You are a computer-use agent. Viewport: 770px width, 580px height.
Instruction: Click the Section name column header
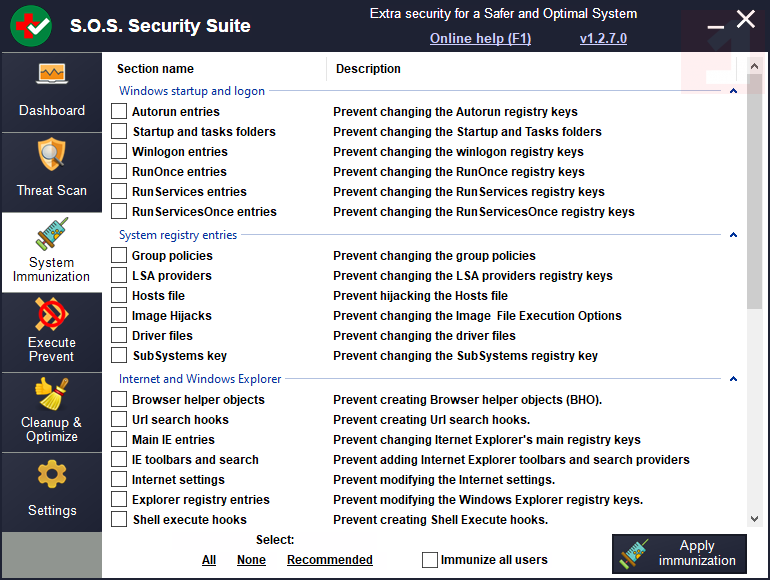pos(155,69)
